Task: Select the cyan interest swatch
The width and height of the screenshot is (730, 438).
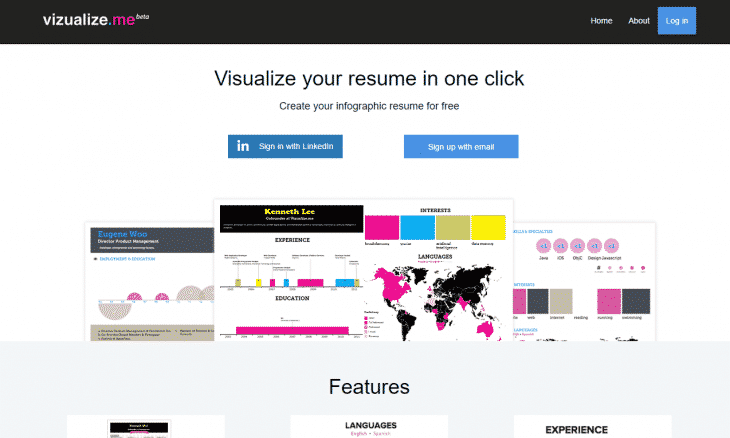Action: (417, 227)
